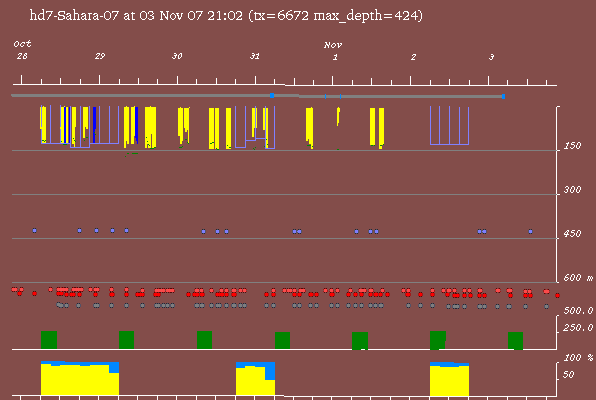Click the yellow percentage block near Oct 31
This screenshot has height=400, width=596.
coord(255,381)
